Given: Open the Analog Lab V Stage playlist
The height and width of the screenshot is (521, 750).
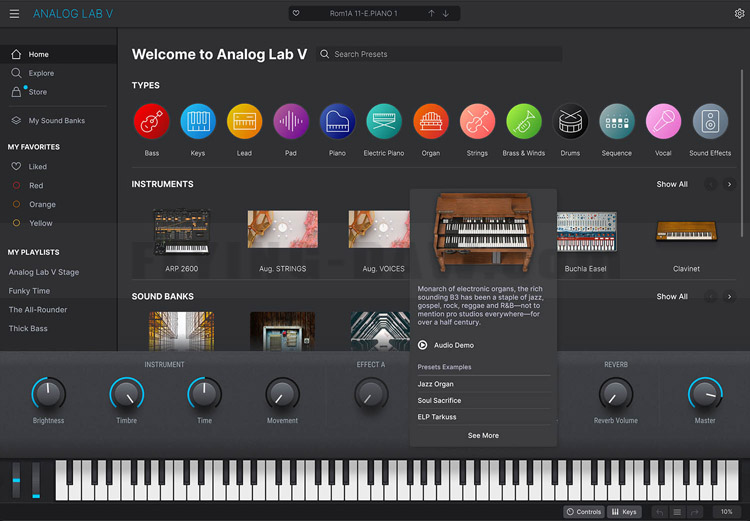Looking at the screenshot, I should [x=44, y=272].
